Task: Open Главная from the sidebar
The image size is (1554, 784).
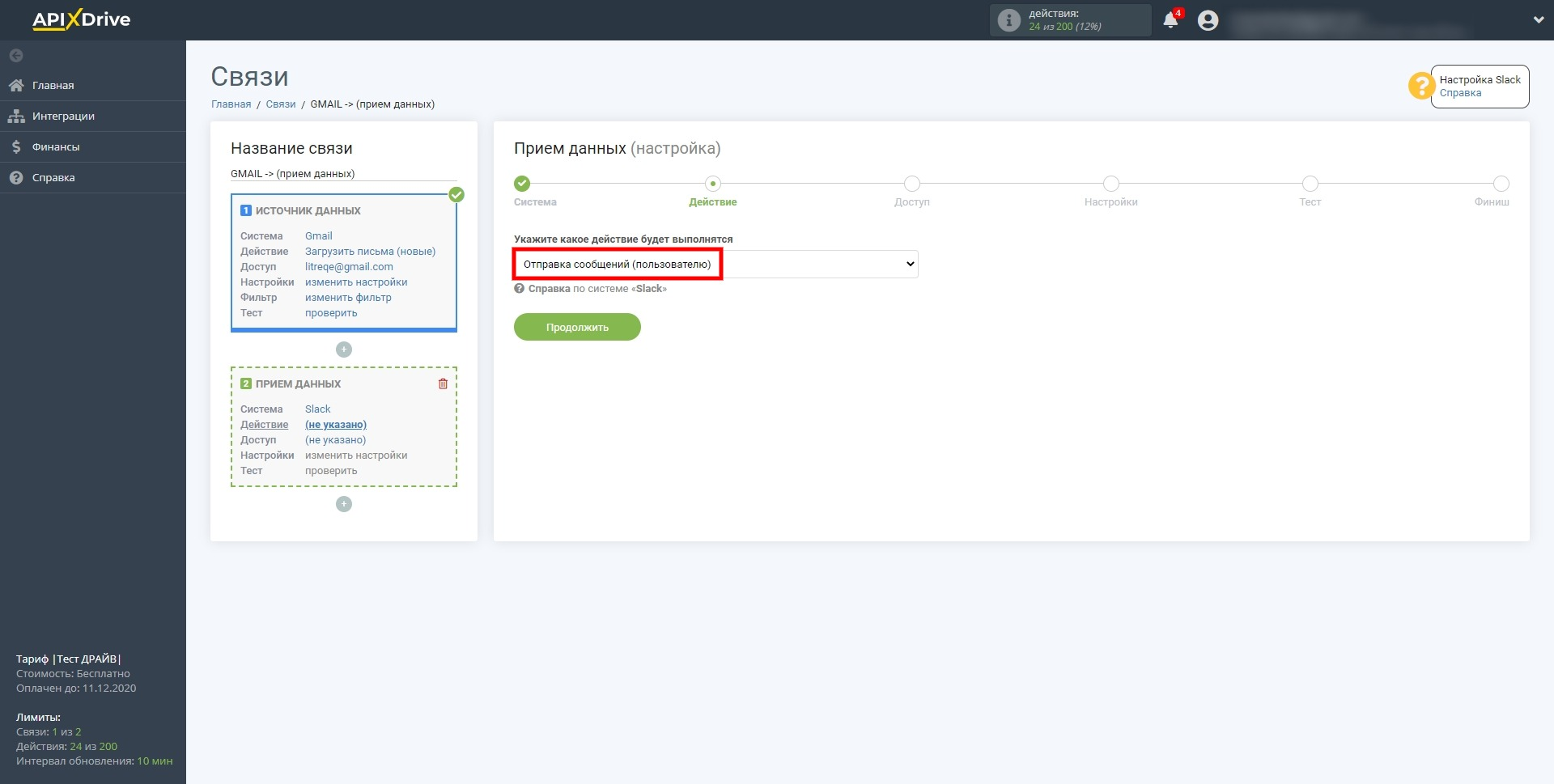Action: tap(93, 85)
